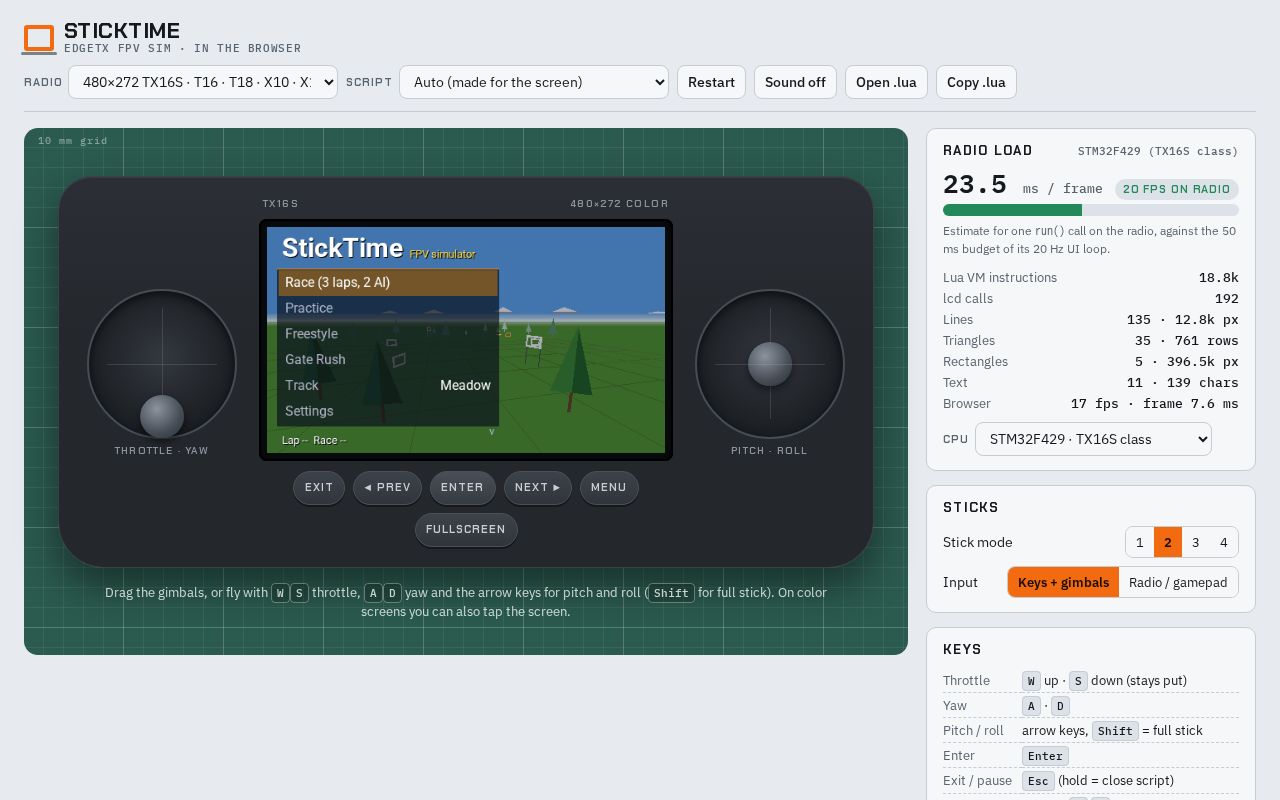Screen dimensions: 1280x800
Task: Click the Meadow track value
Action: [x=465, y=385]
